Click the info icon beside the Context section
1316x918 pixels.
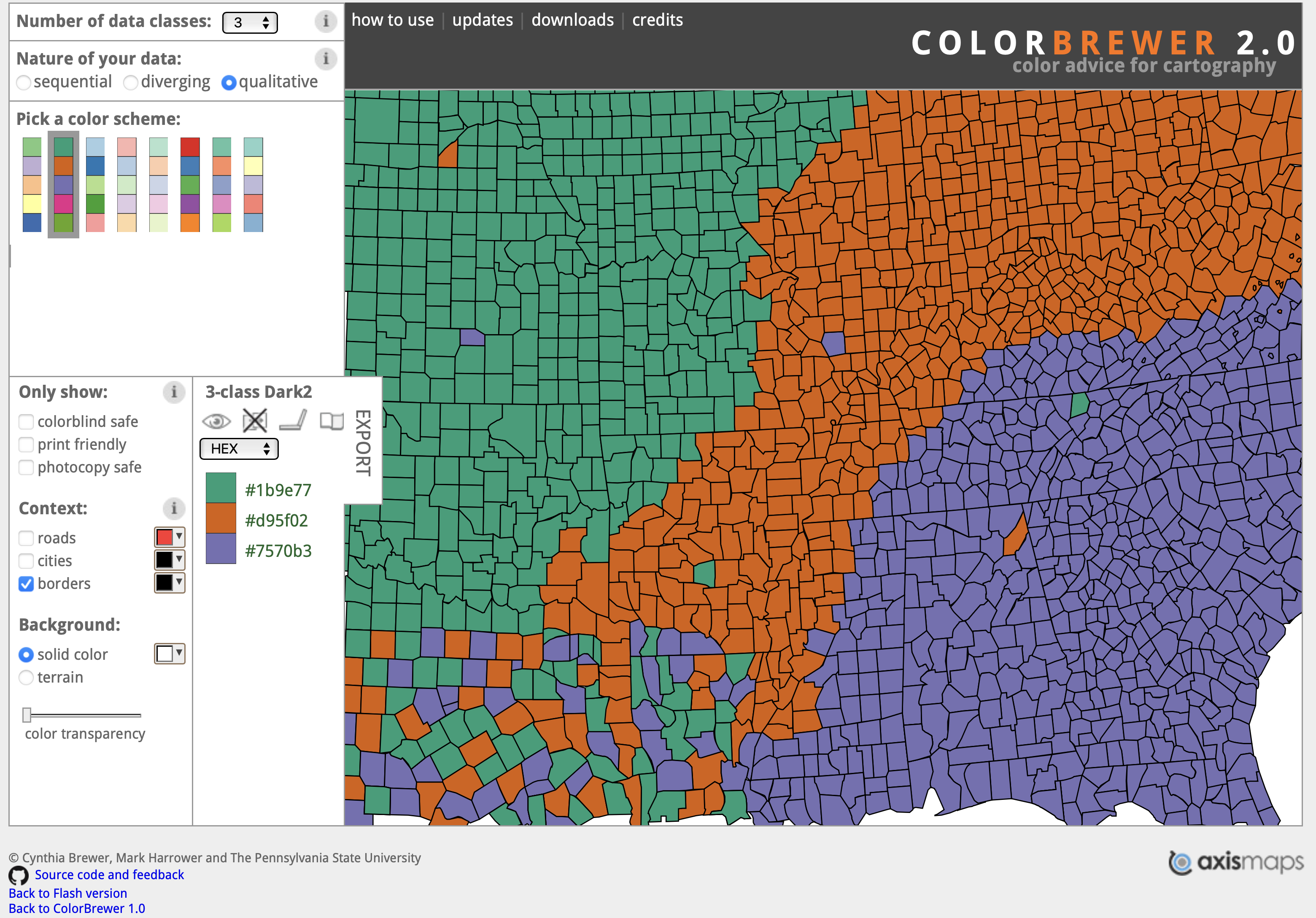point(174,509)
